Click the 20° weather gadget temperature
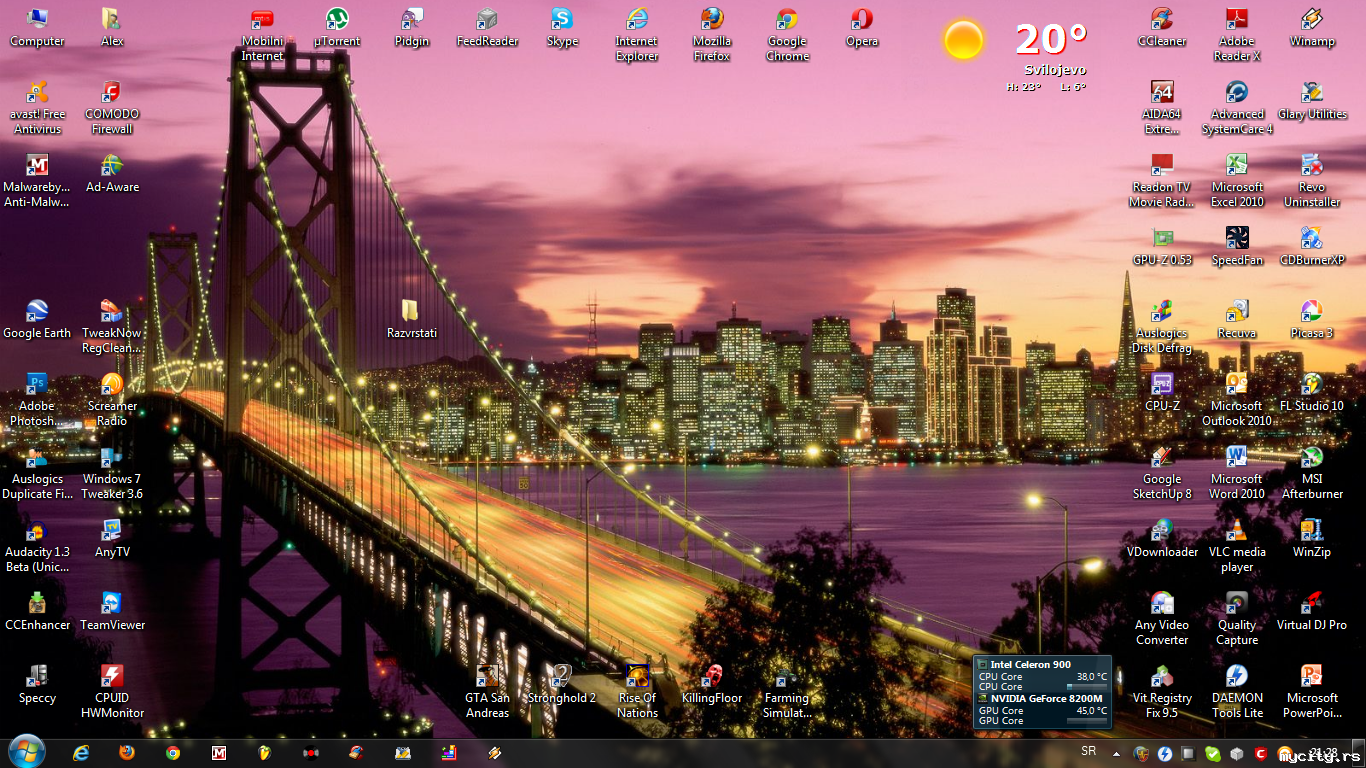This screenshot has height=768, width=1366. pos(1051,40)
